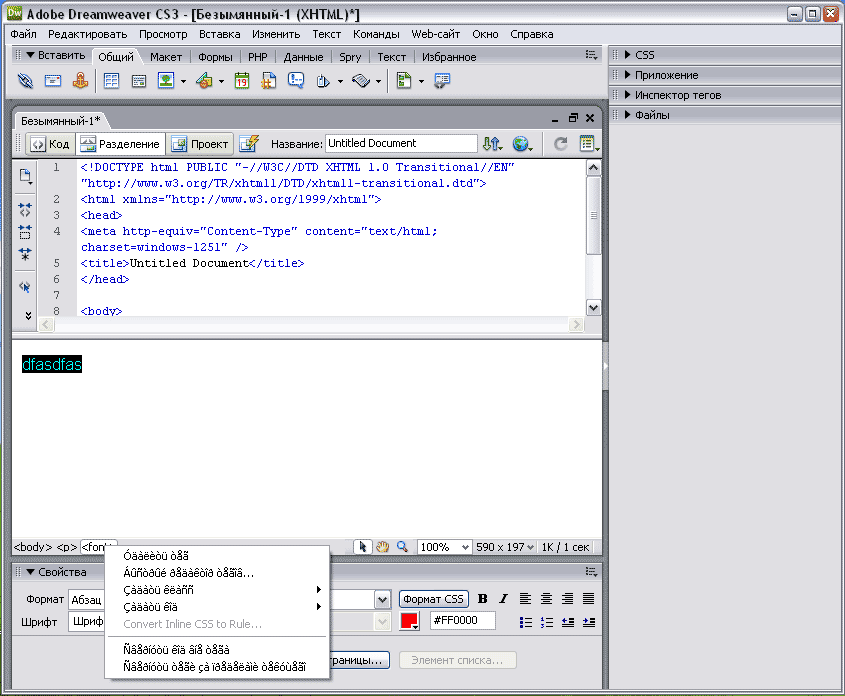The image size is (845, 696).
Task: Switch to Код view
Action: tap(51, 144)
